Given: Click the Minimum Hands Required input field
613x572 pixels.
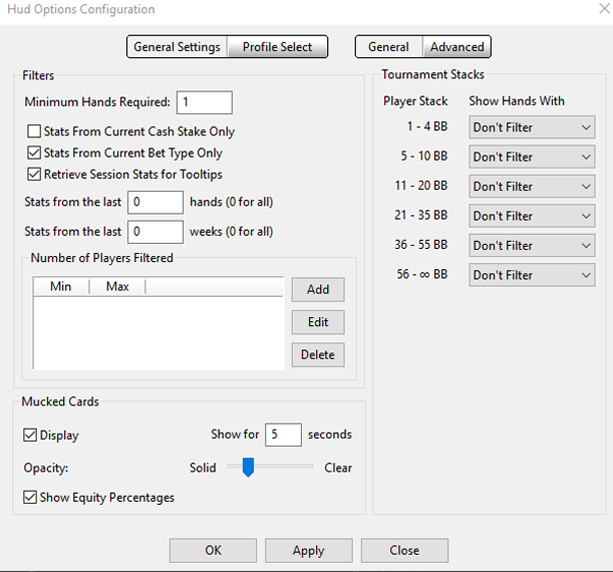Looking at the screenshot, I should pyautogui.click(x=204, y=102).
